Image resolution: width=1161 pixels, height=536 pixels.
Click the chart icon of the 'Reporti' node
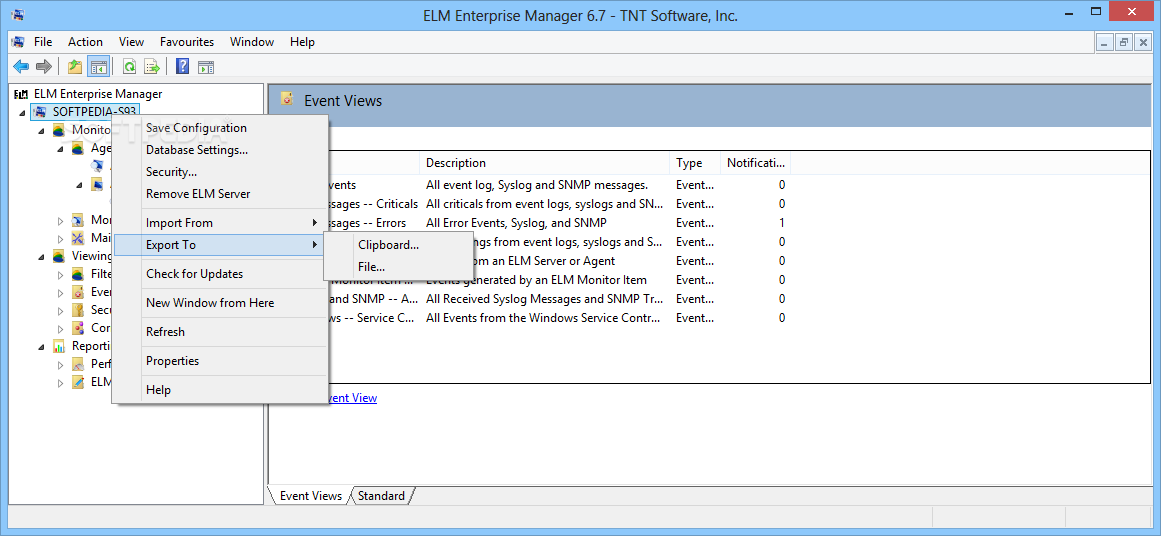tap(59, 346)
